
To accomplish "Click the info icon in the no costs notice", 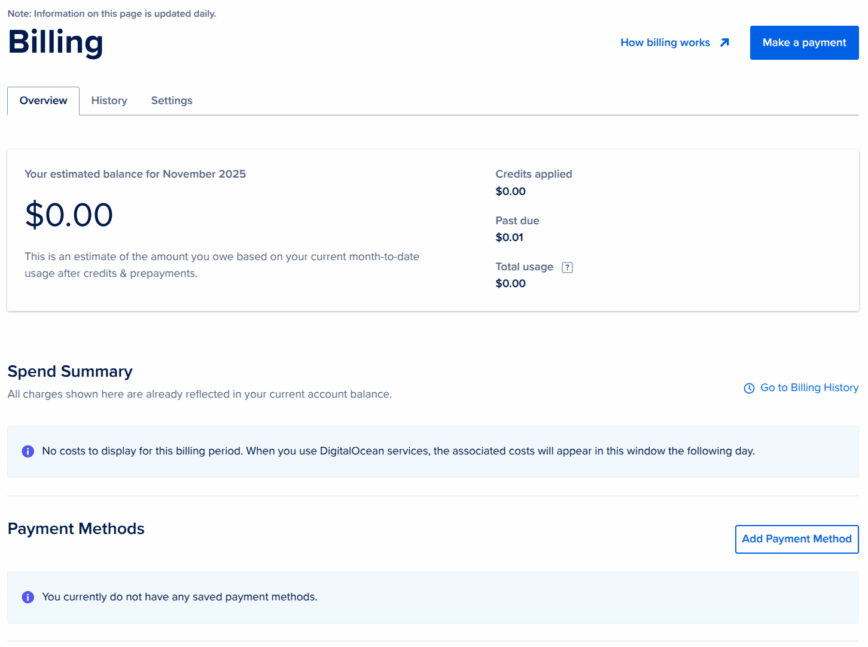I will [x=28, y=451].
